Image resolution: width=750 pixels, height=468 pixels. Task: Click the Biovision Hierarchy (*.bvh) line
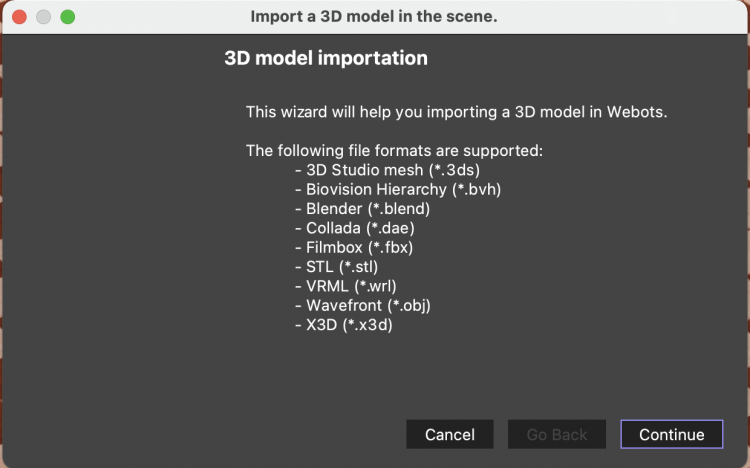coord(398,189)
